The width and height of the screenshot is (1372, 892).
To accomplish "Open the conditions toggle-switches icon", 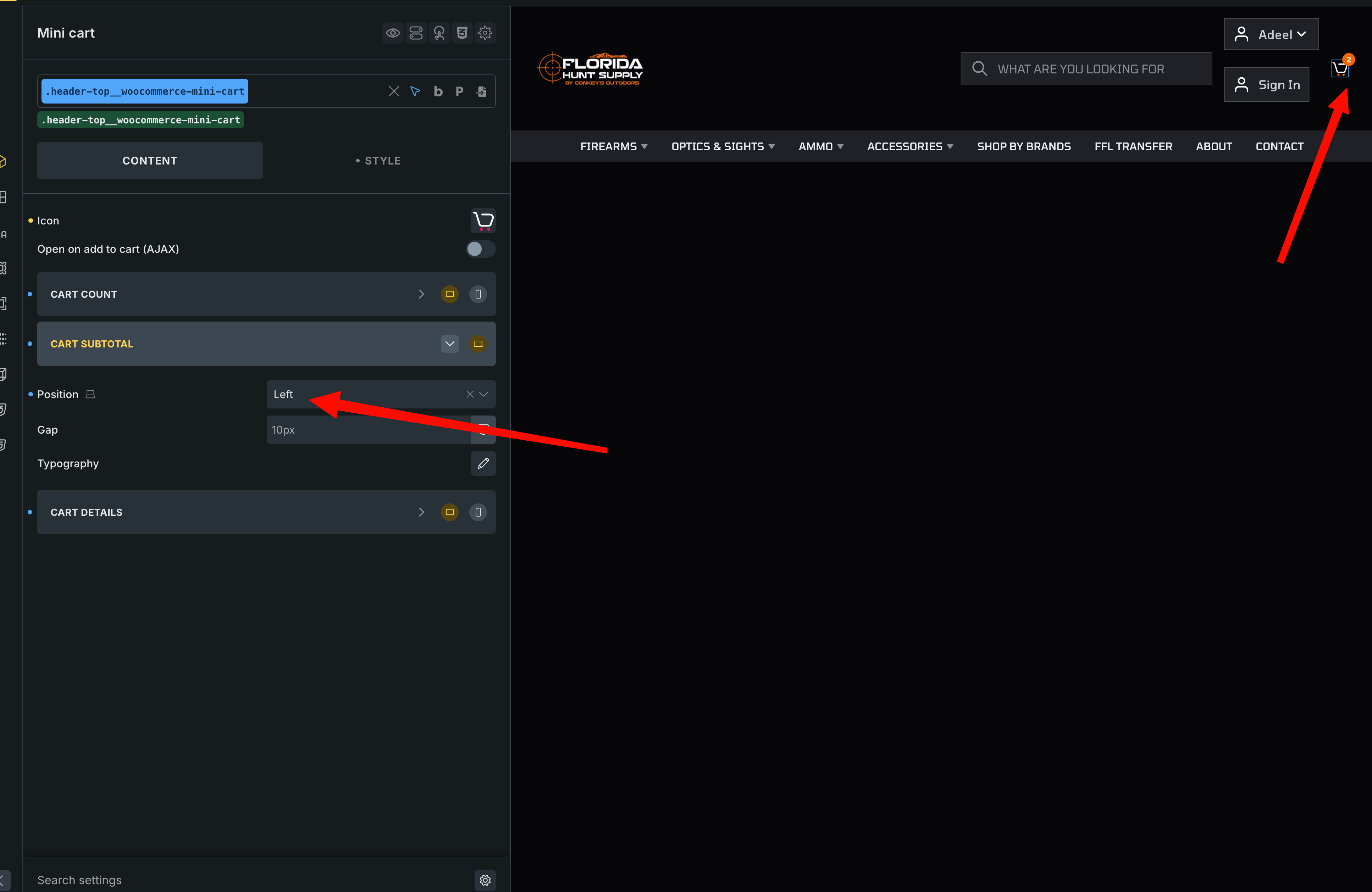I will pos(416,33).
